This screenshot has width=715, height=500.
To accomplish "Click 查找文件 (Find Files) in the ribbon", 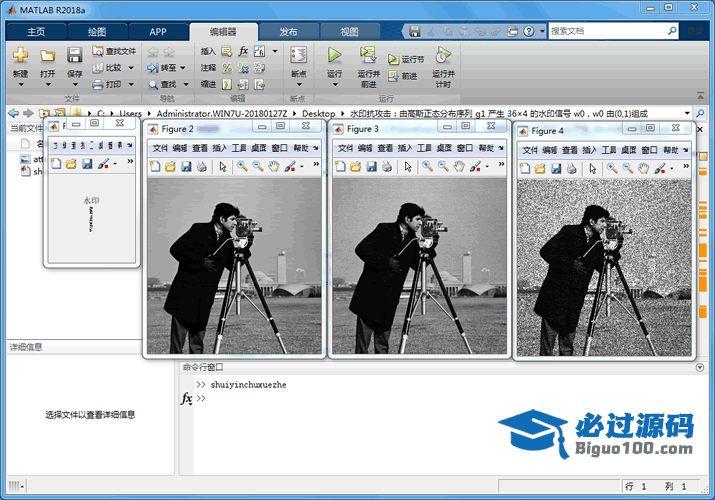I will click(x=114, y=51).
